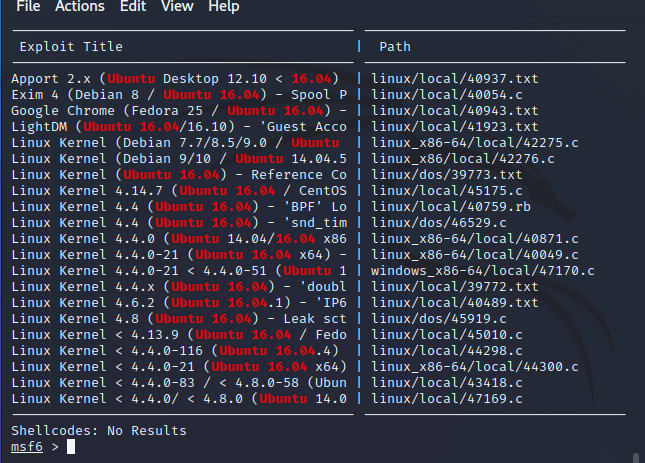Select the path linux/local/40489.txt
The image size is (645, 463).
[455, 303]
